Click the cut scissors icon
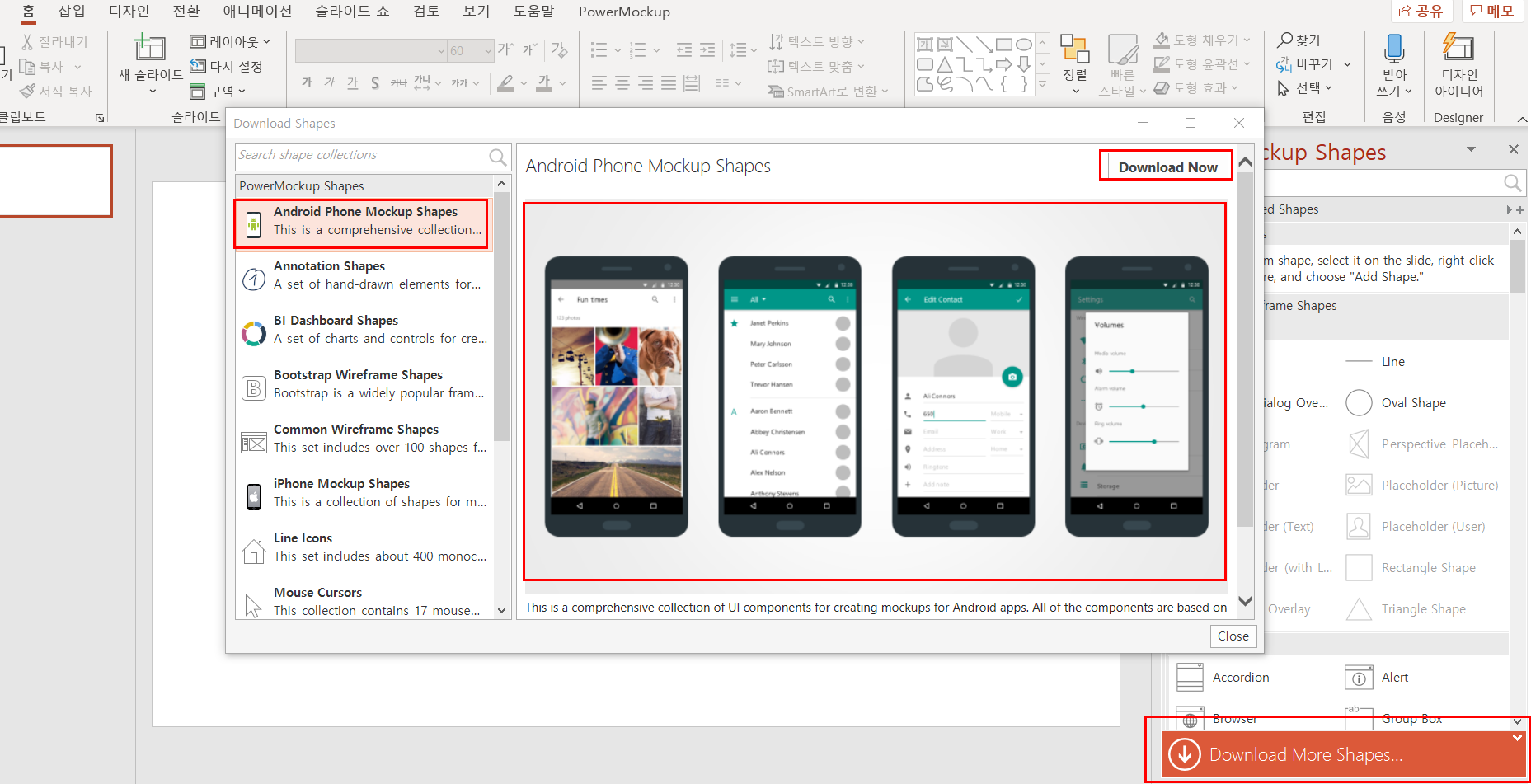The width and height of the screenshot is (1531, 784). pyautogui.click(x=28, y=42)
